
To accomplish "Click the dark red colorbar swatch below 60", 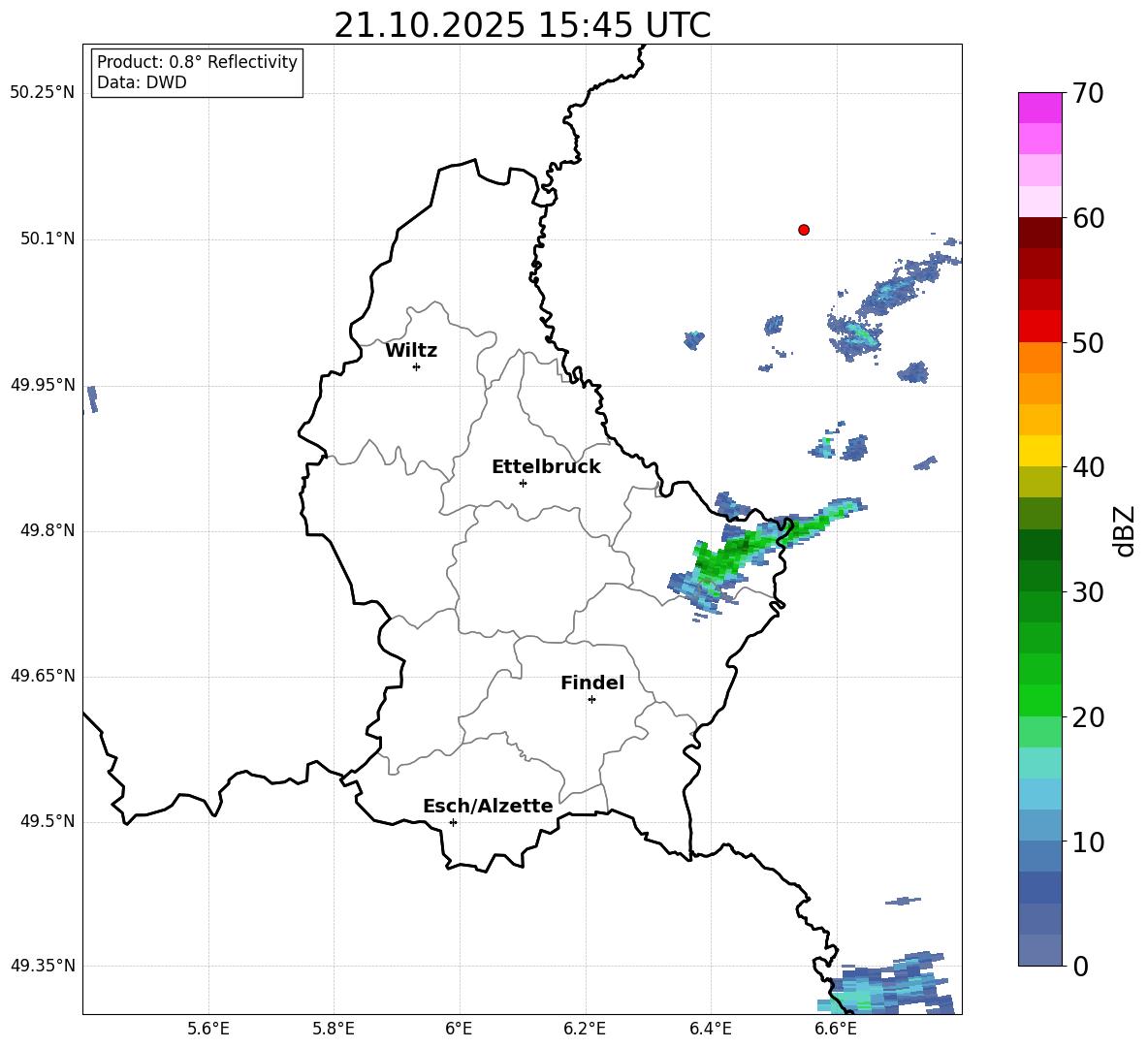I will [1039, 233].
